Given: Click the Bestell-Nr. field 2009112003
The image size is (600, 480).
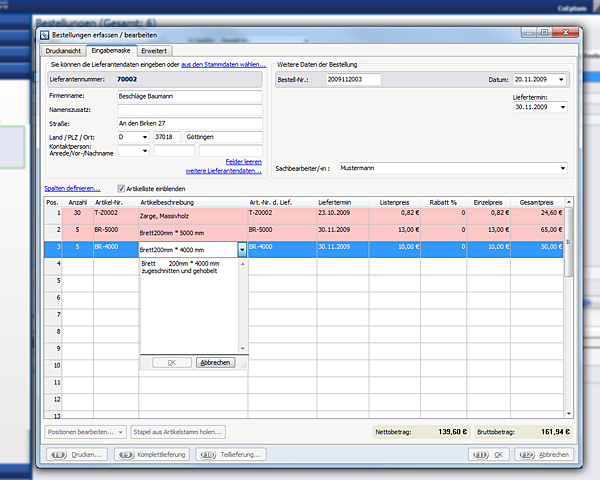Looking at the screenshot, I should (354, 80).
